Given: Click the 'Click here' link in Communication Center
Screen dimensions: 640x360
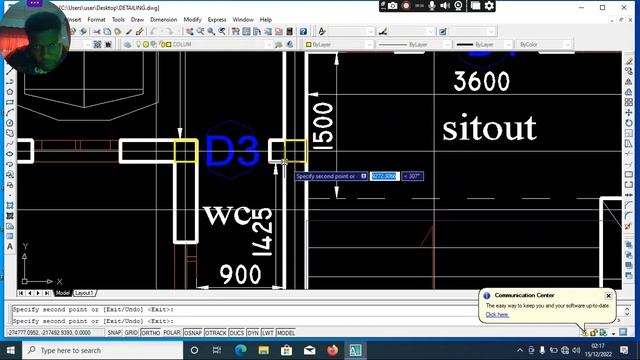Looking at the screenshot, I should (497, 315).
